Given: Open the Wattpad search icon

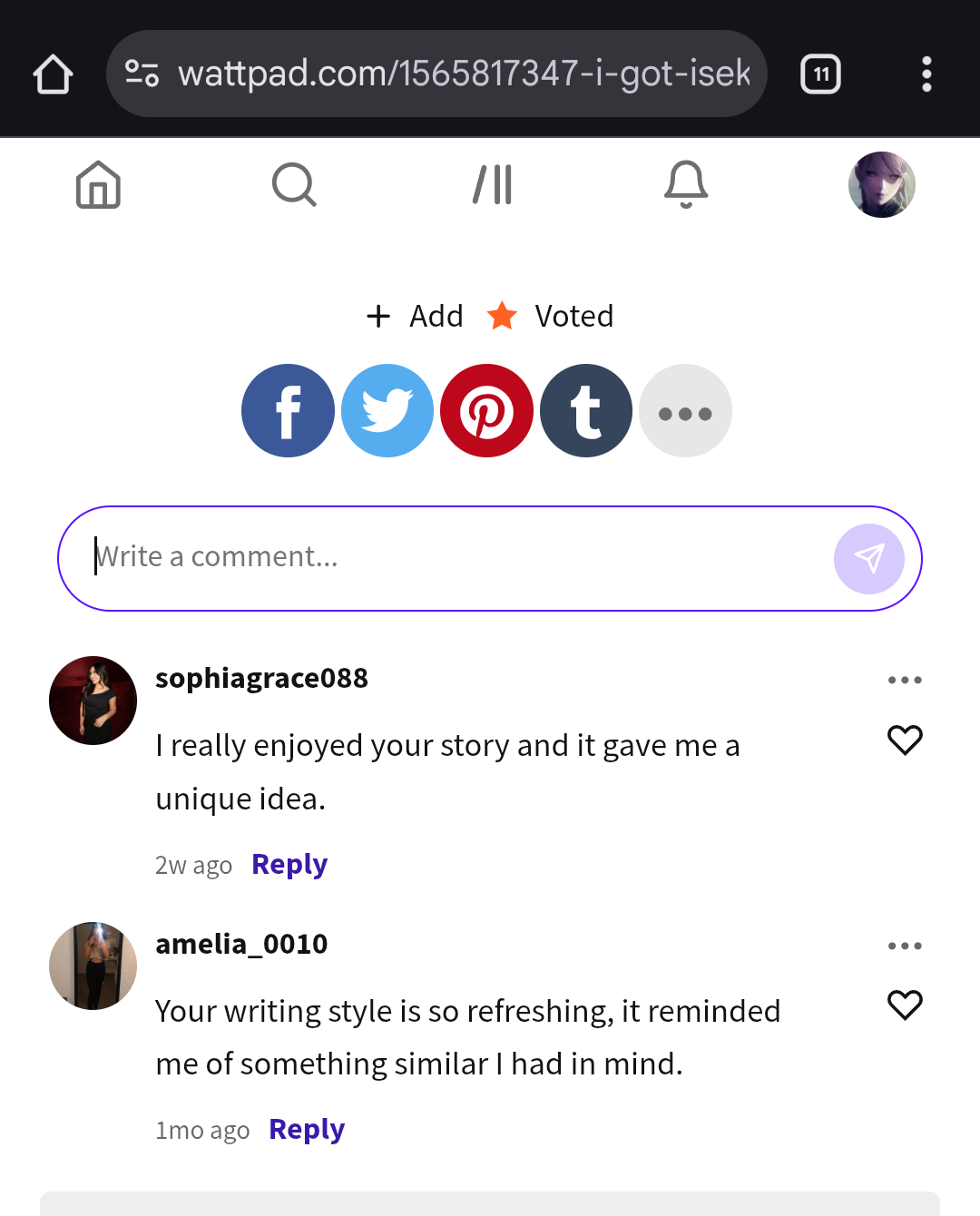Looking at the screenshot, I should click(x=294, y=185).
